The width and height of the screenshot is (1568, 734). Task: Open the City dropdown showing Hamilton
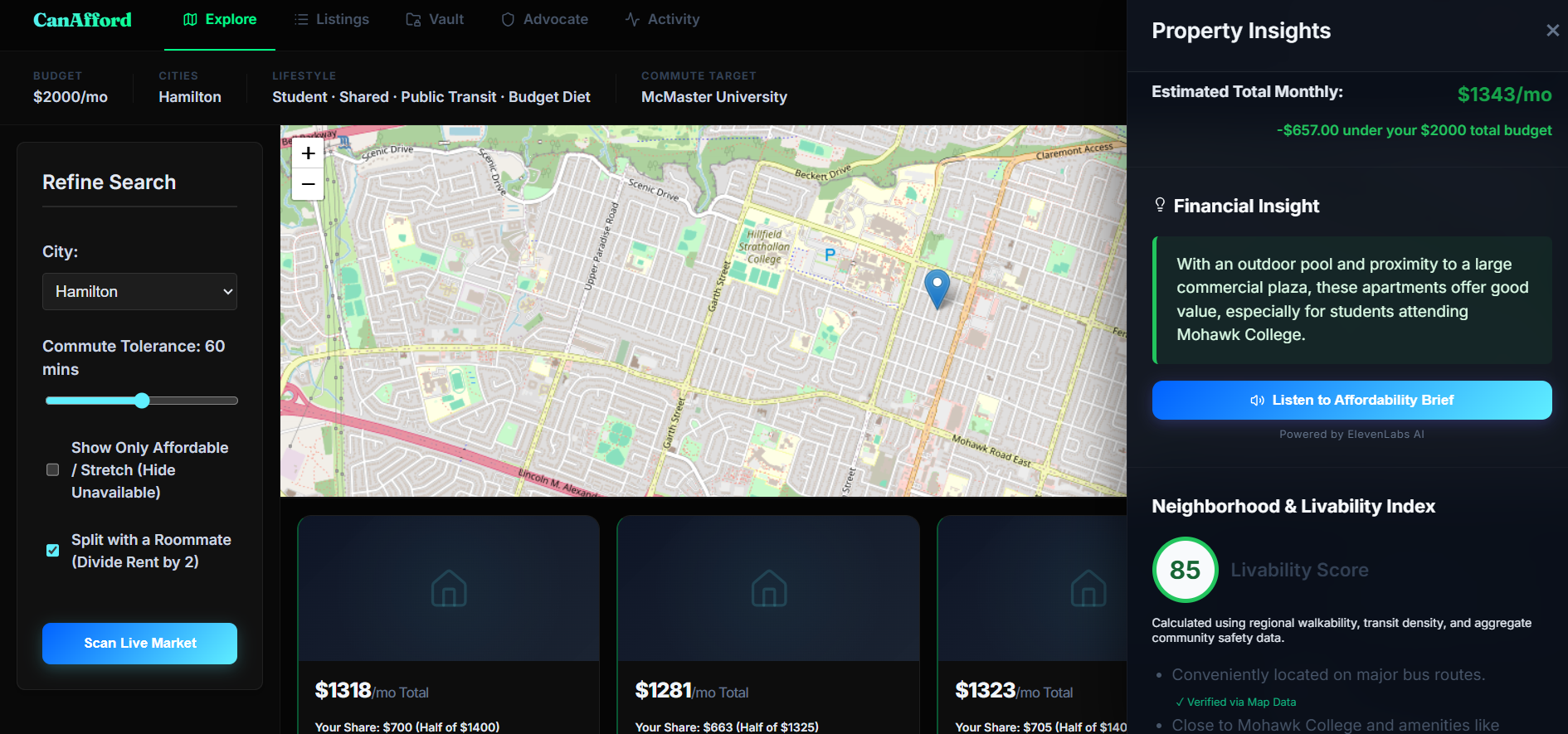click(x=139, y=292)
